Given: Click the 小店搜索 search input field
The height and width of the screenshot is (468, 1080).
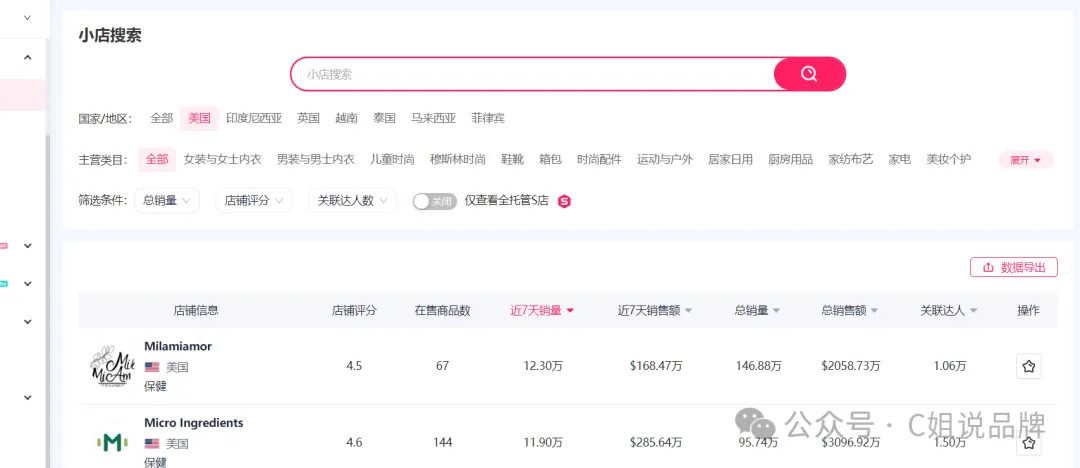Looking at the screenshot, I should (532, 74).
